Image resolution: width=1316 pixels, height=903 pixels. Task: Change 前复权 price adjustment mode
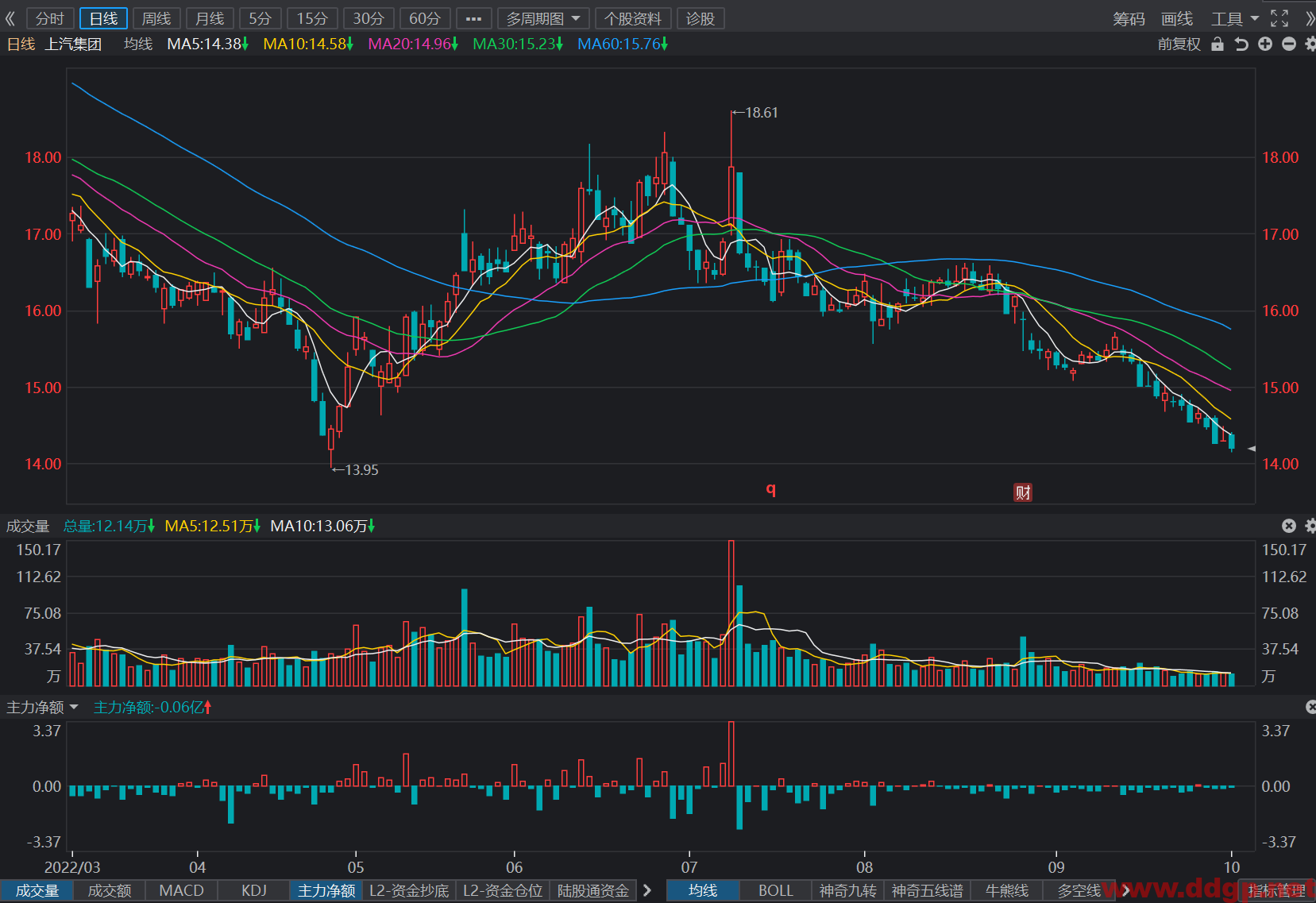click(1179, 44)
